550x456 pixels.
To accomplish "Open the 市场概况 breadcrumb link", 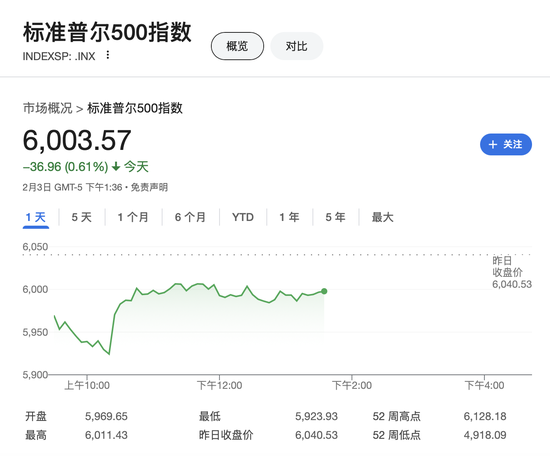I will tap(47, 108).
